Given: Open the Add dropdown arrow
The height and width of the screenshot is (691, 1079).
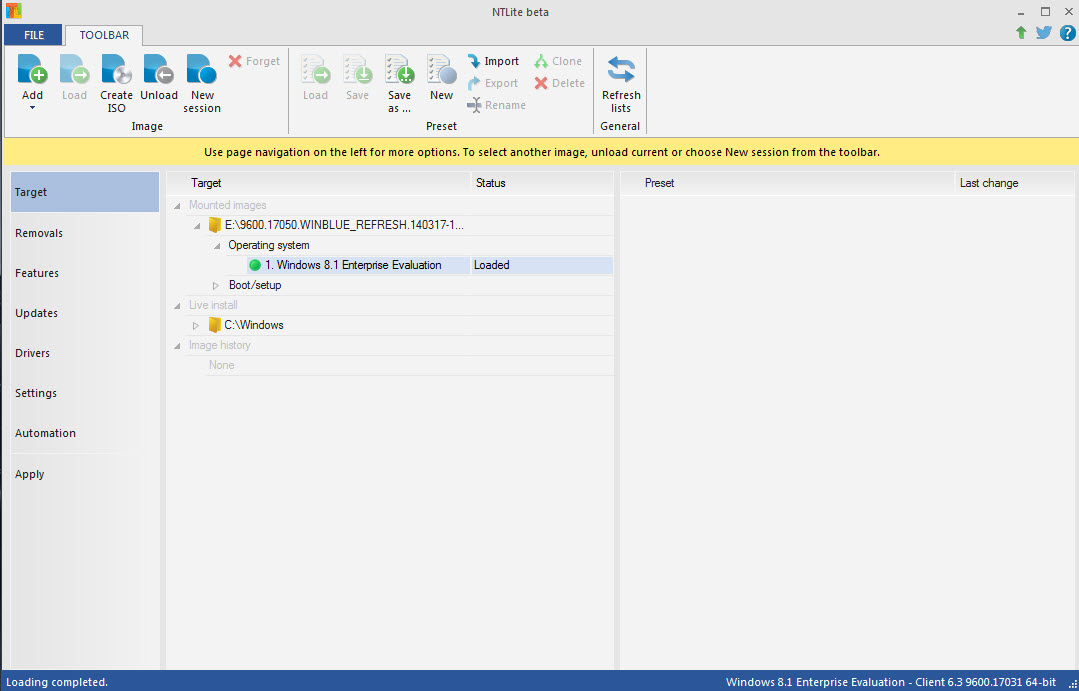Looking at the screenshot, I should point(32,108).
